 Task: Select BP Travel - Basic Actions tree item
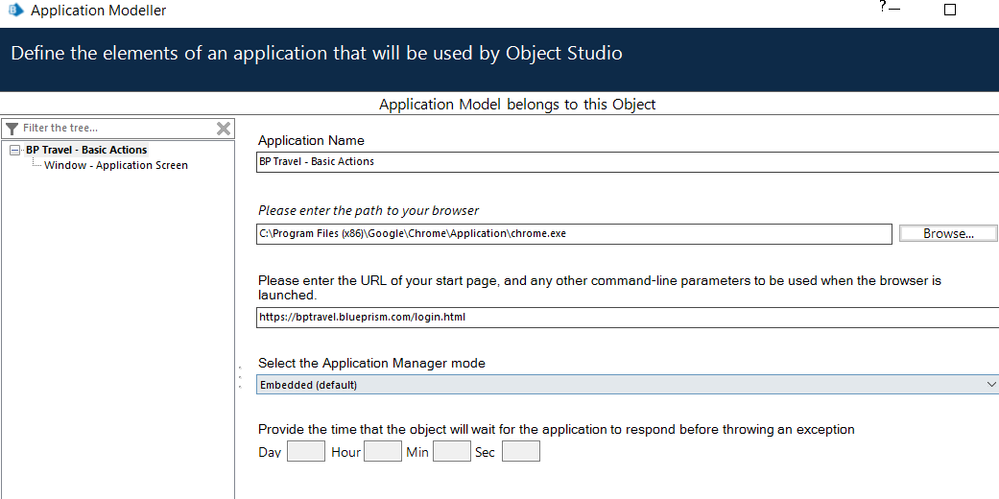point(86,150)
